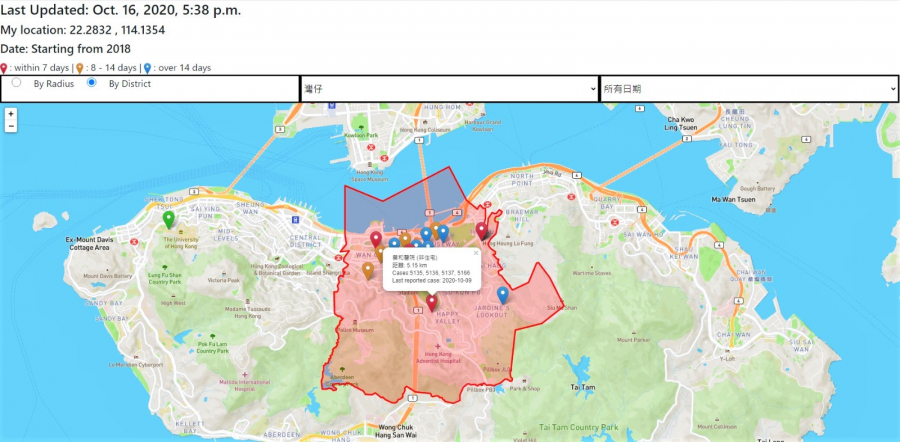This screenshot has height=442, width=900.
Task: Open the 灣仔 district dropdown
Action: point(448,89)
